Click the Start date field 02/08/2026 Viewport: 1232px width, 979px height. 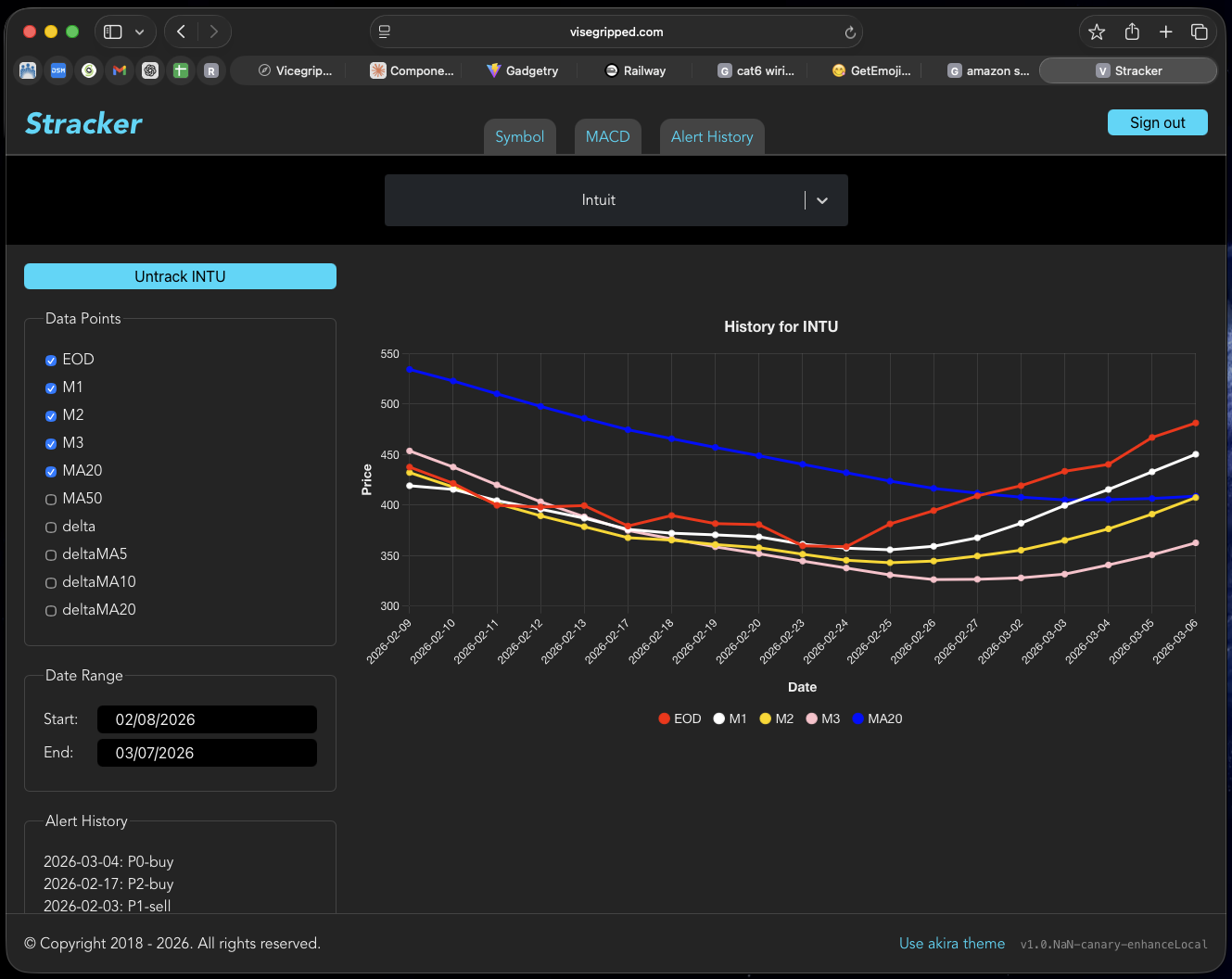pyautogui.click(x=207, y=719)
